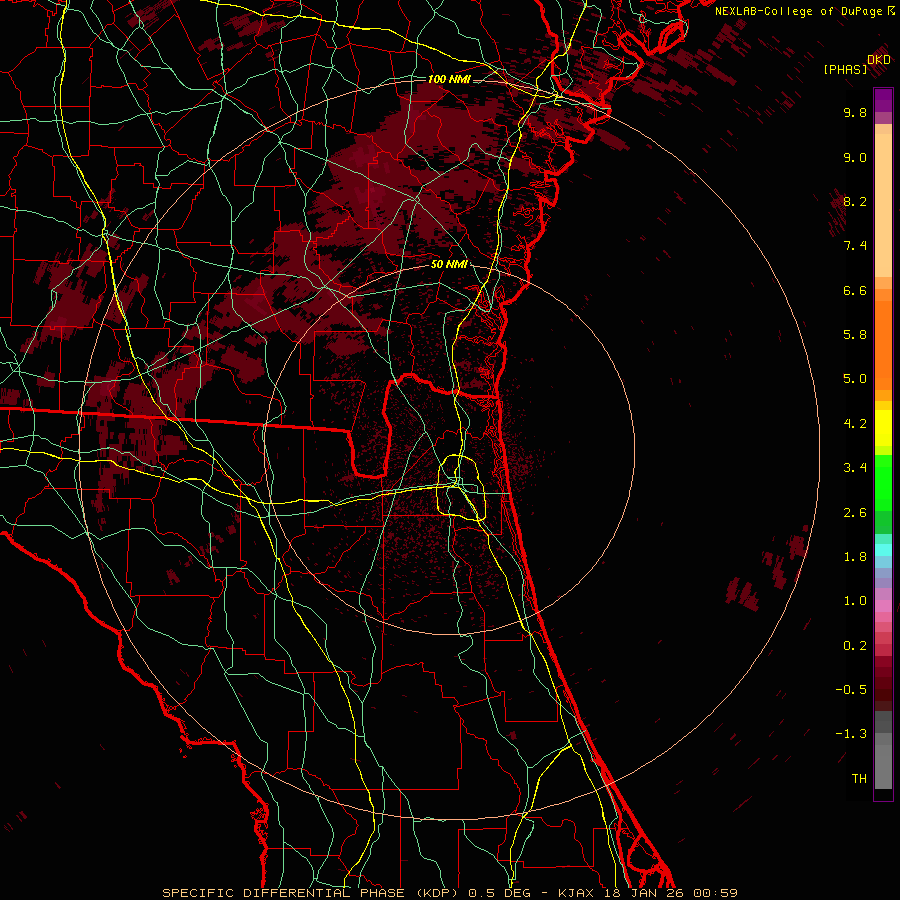Click the purple band atop the color bar
Viewport: 900px width, 900px height.
point(883,100)
